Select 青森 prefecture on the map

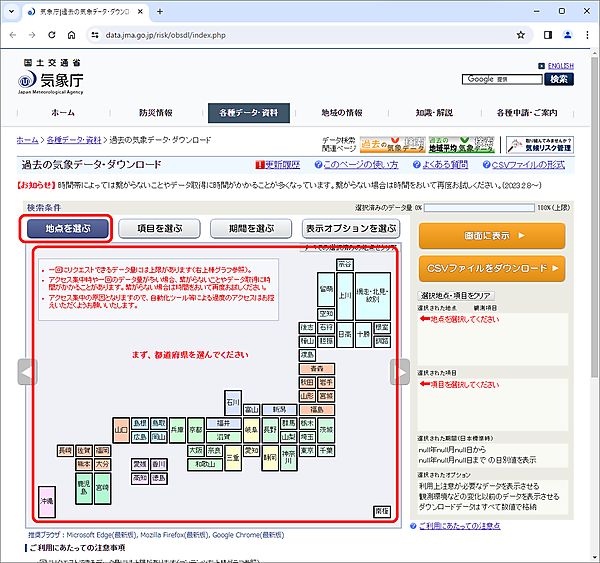tap(317, 369)
